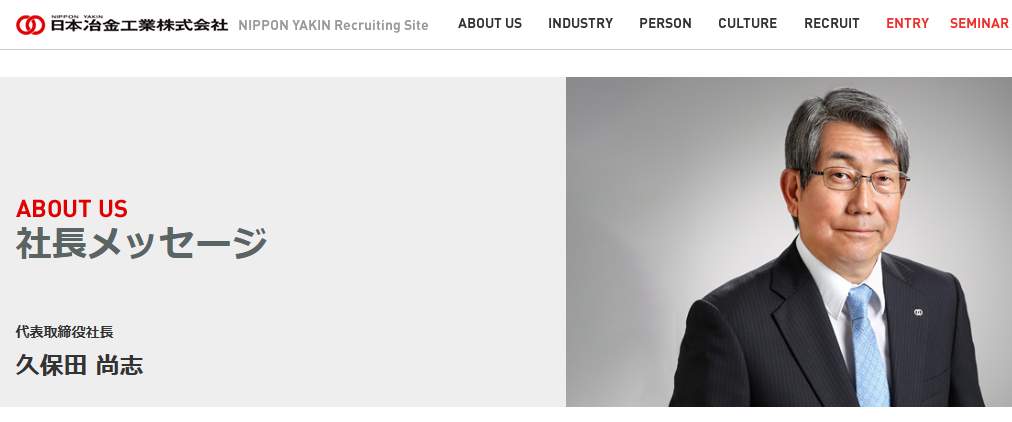Click the NIPPON YAKIN Recruiting Site title
Viewport: 1012px width, 422px height.
tap(333, 26)
